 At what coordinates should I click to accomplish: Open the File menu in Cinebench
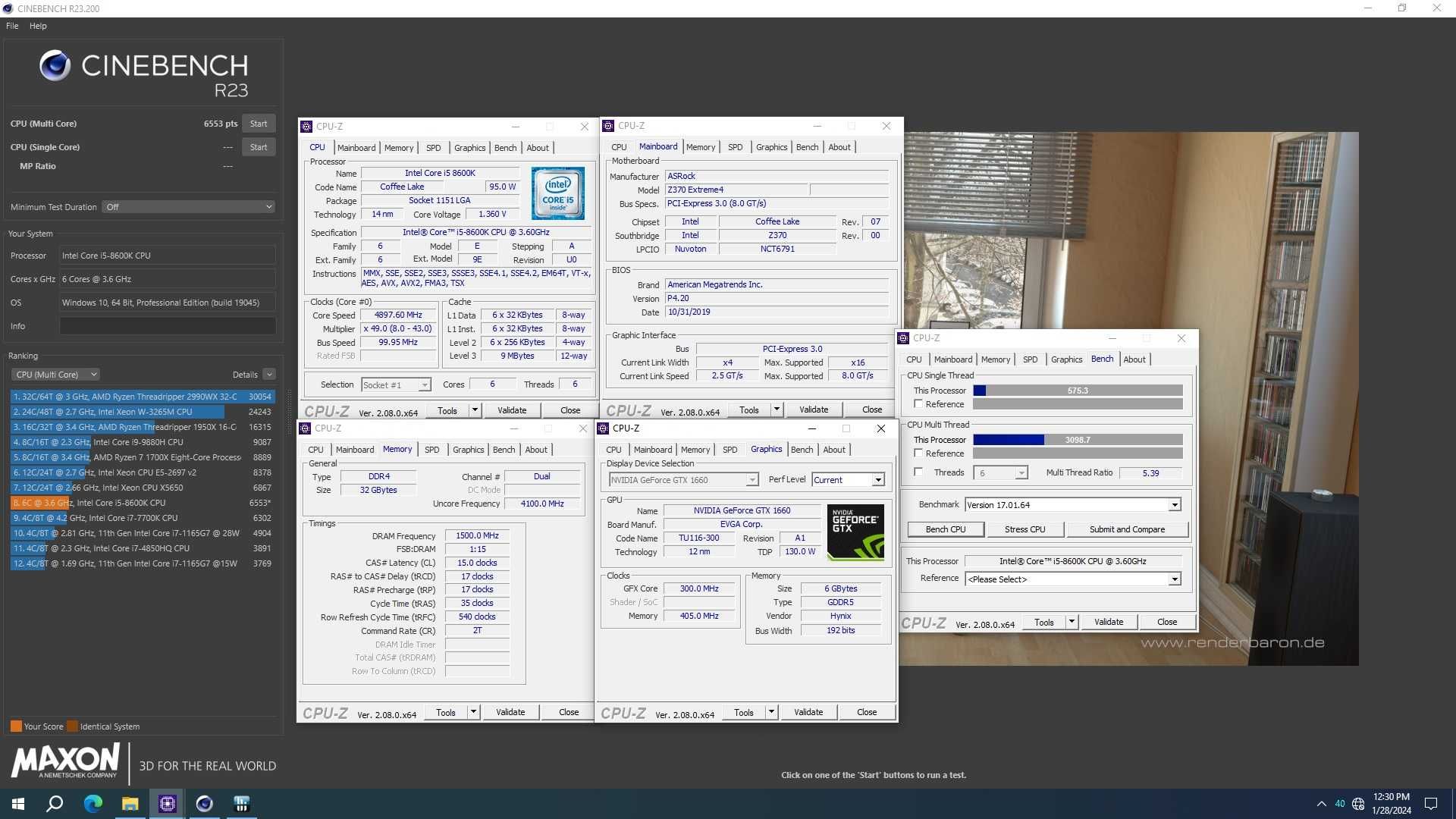(12, 26)
